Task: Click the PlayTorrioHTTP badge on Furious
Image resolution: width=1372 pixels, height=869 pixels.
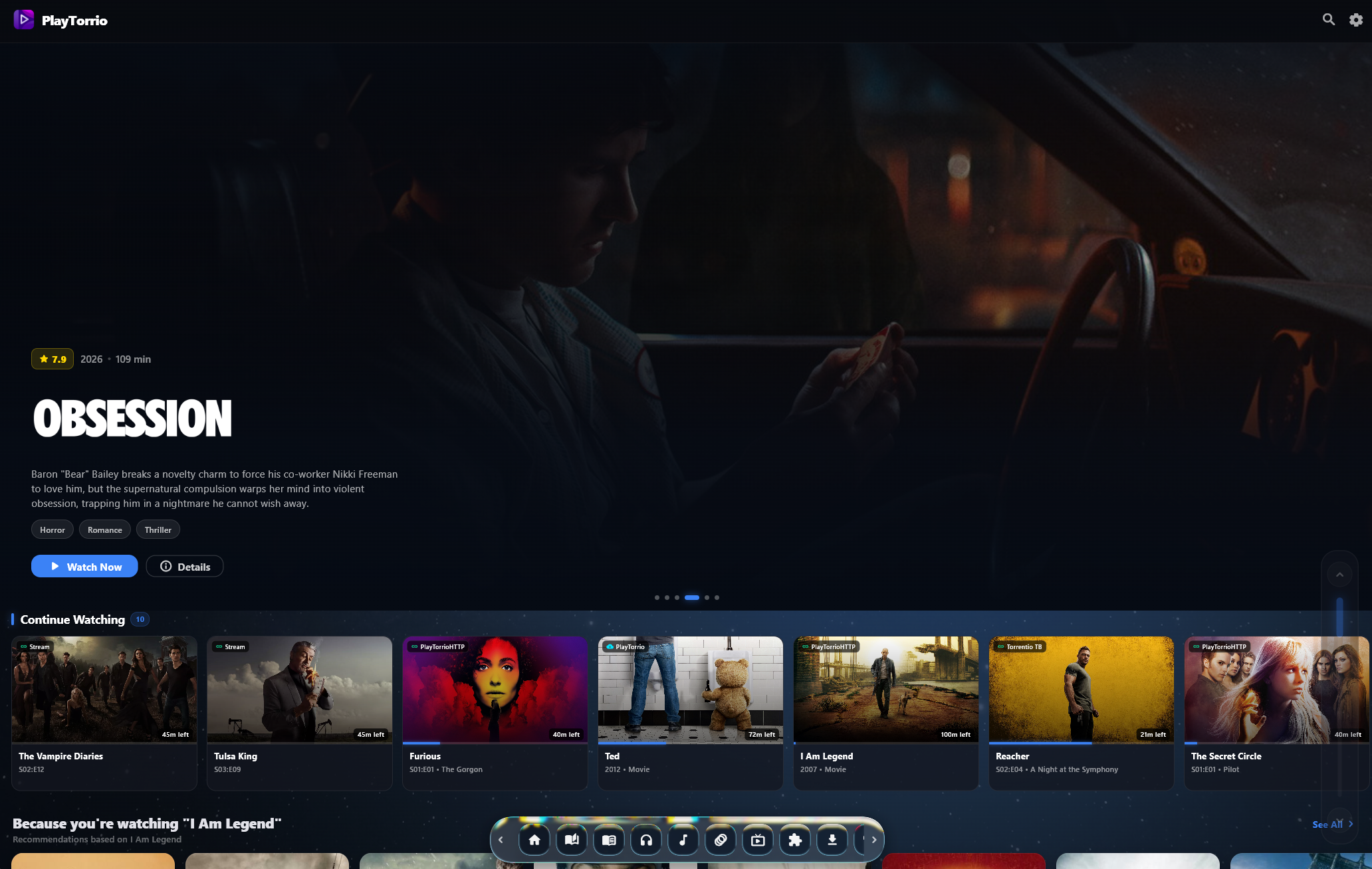Action: coord(438,646)
